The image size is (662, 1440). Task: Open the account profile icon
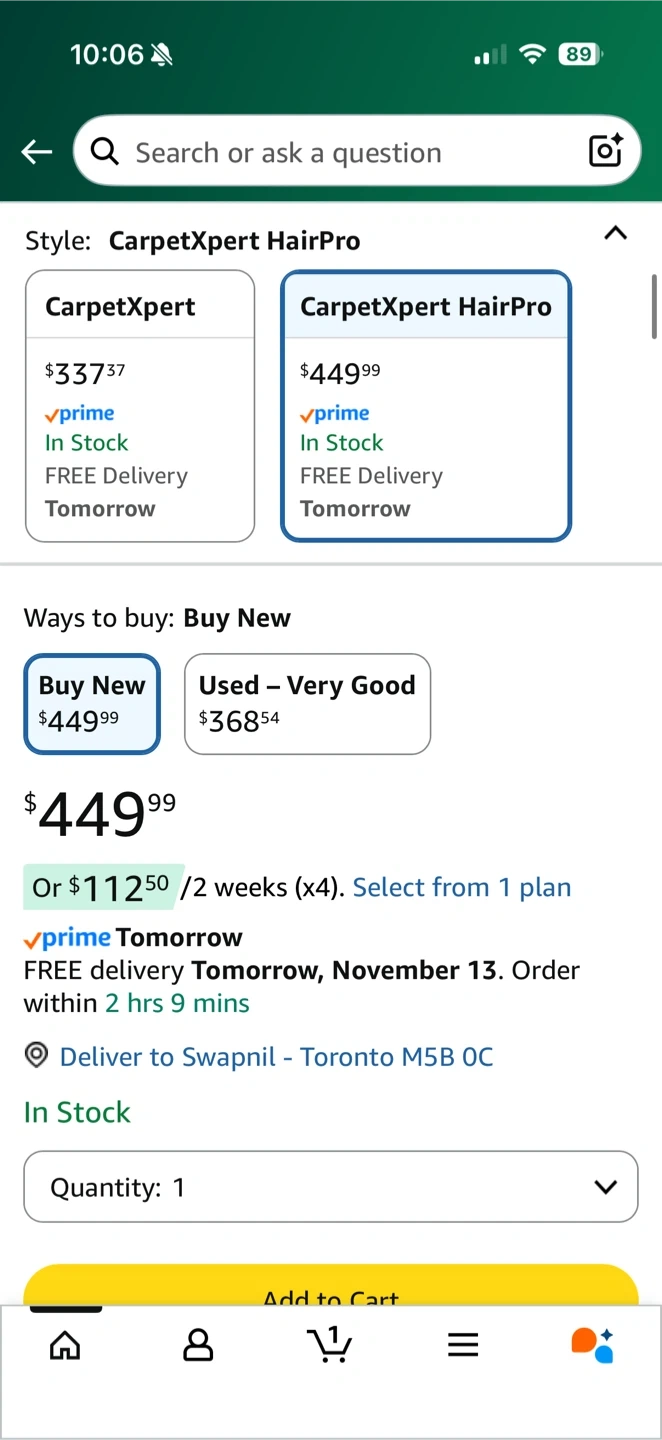(x=198, y=1345)
